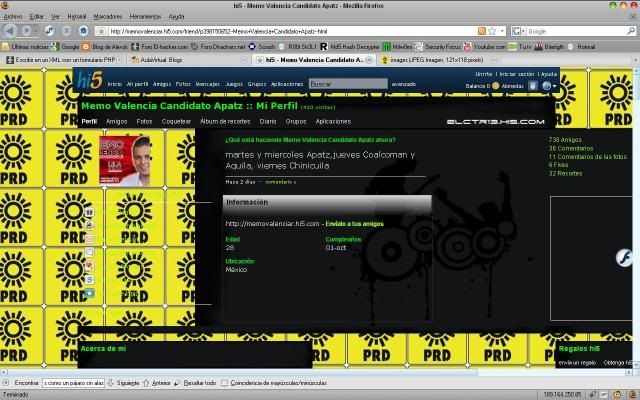The width and height of the screenshot is (640, 400).
Task: Close the find bar with X icon
Action: [6, 382]
